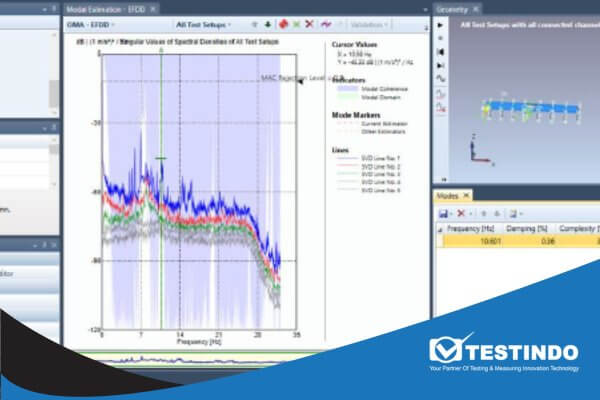Screen dimensions: 600x400
Task: Click the Current Estimator marker legend
Action: point(372,124)
